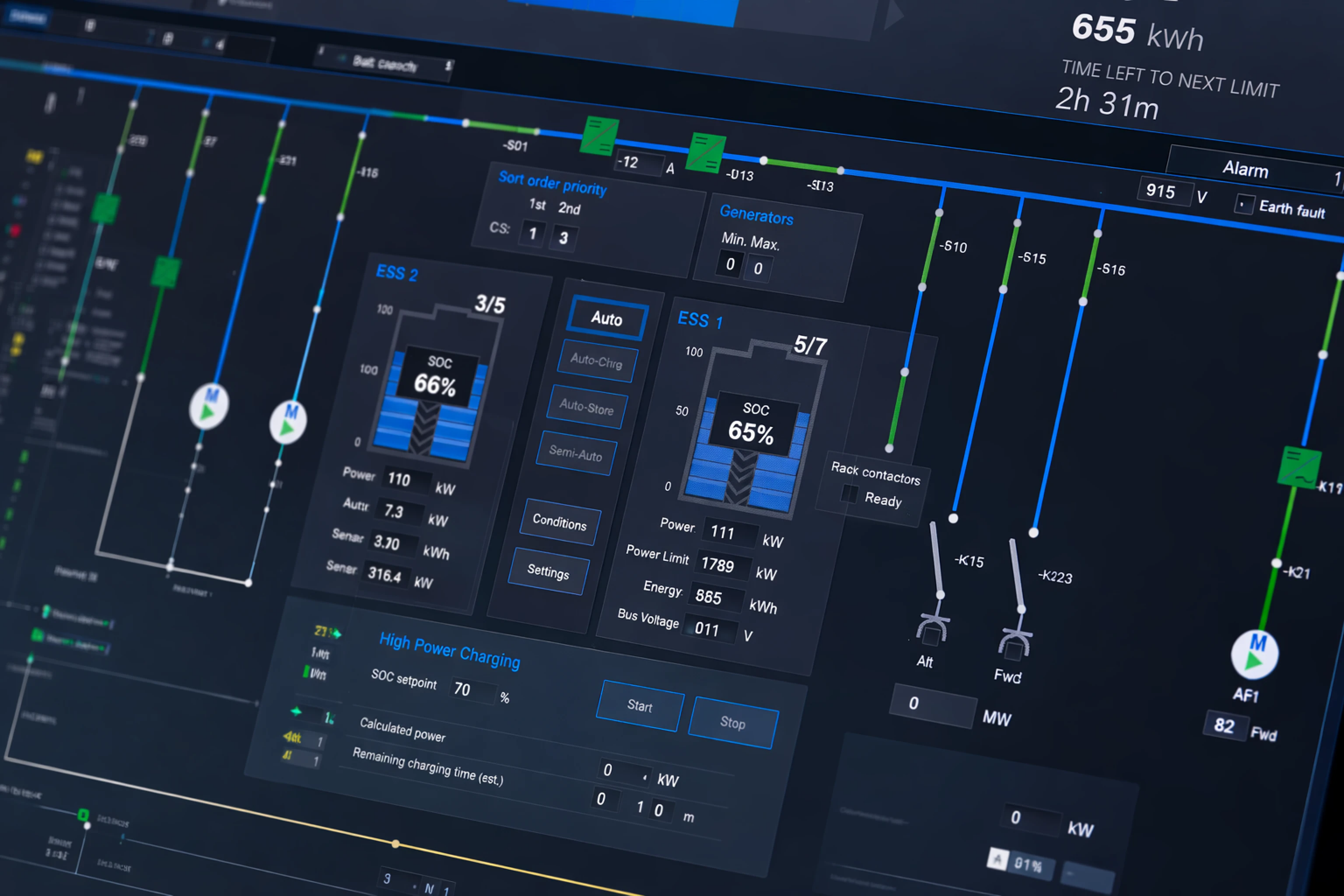Toggle the Rack contactors Ready checkbox
This screenshot has height=896, width=1344.
(849, 494)
